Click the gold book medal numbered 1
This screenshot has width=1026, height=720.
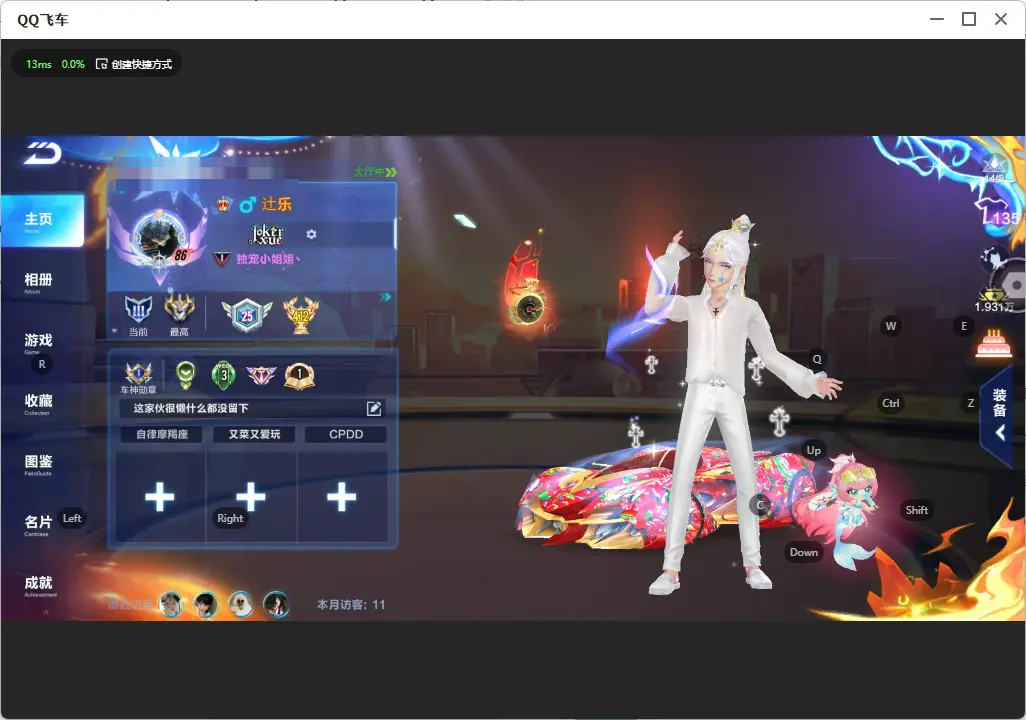click(300, 376)
